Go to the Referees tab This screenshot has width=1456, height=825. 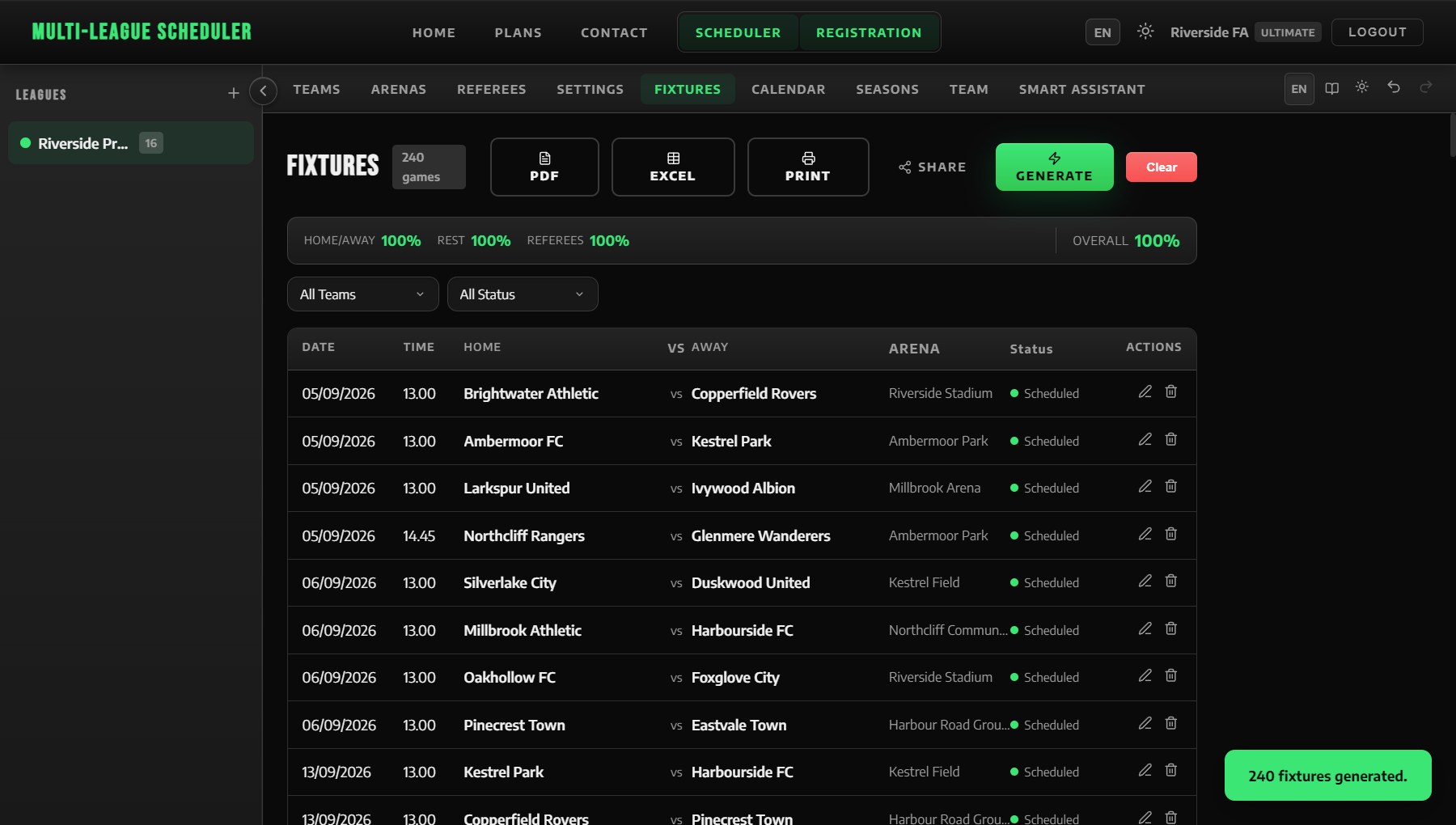coord(491,89)
